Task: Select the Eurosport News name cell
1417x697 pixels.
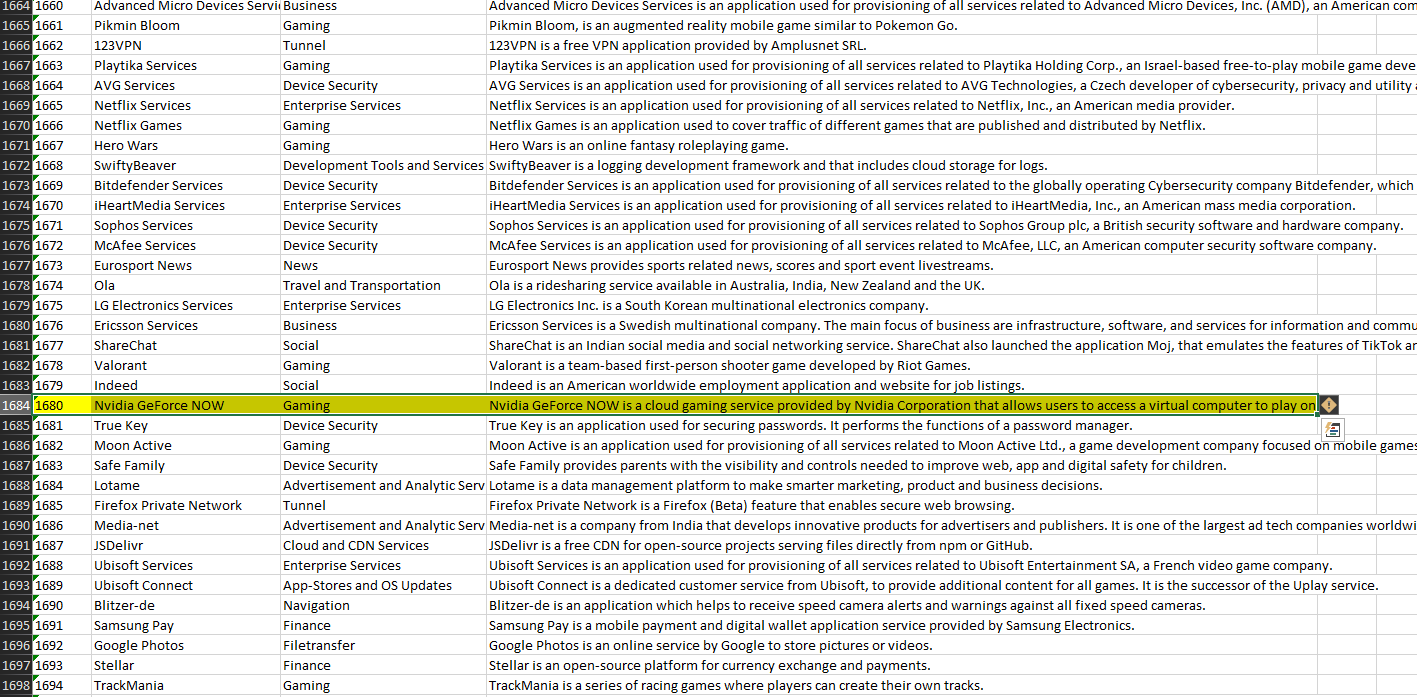Action: click(x=186, y=265)
